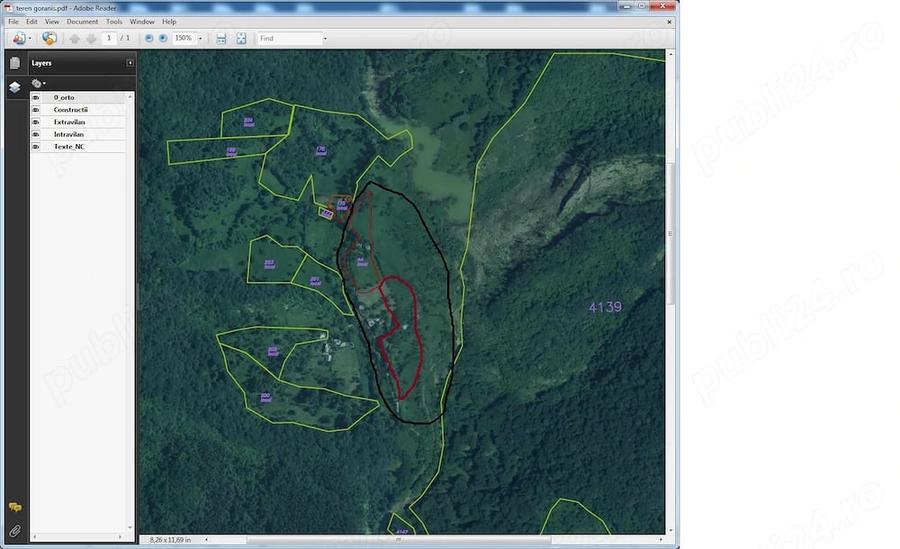Image resolution: width=900 pixels, height=549 pixels.
Task: Toggle visibility of Constructii layer
Action: tap(36, 110)
